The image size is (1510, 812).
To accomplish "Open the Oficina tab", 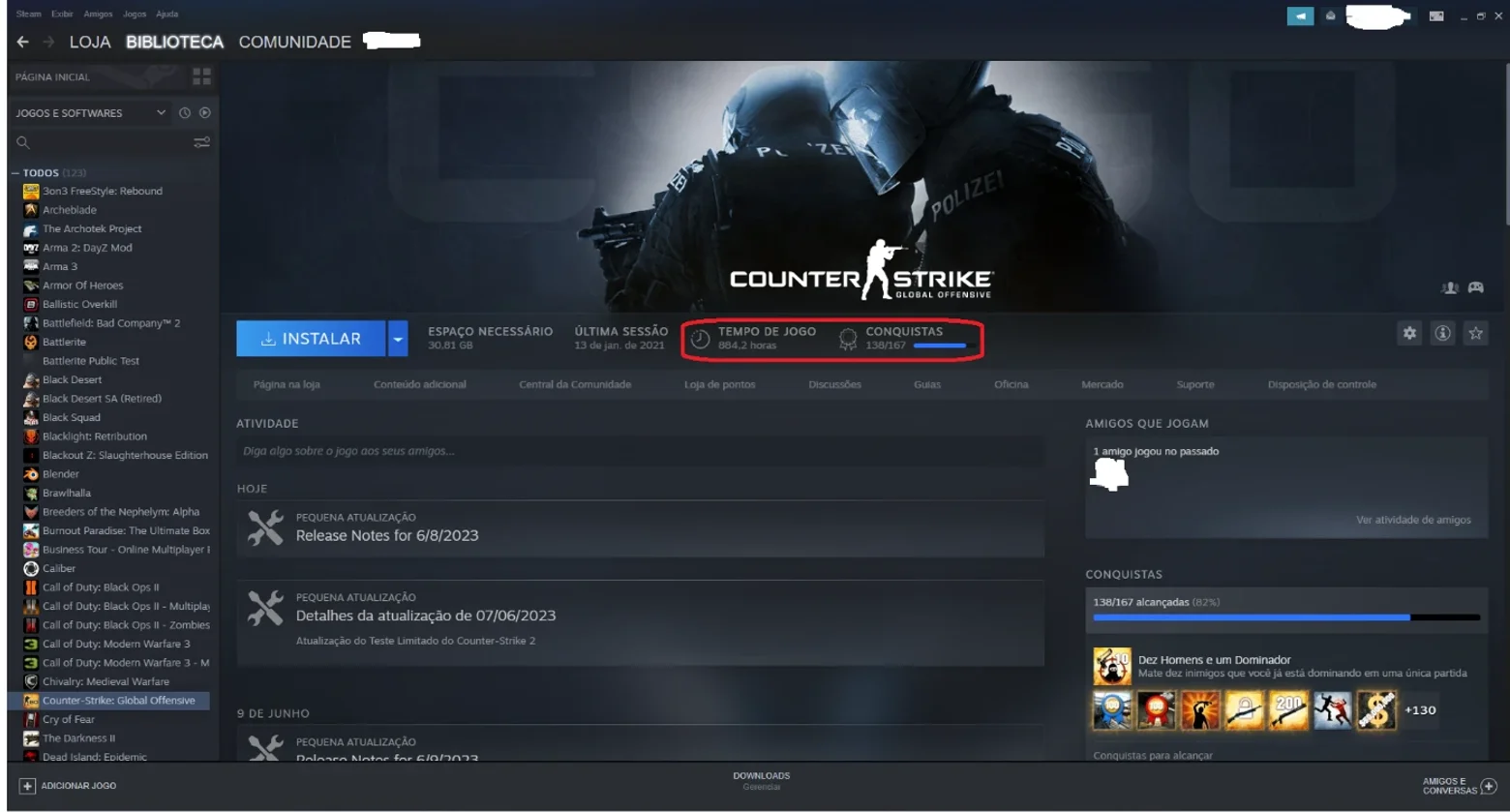I will point(1011,384).
